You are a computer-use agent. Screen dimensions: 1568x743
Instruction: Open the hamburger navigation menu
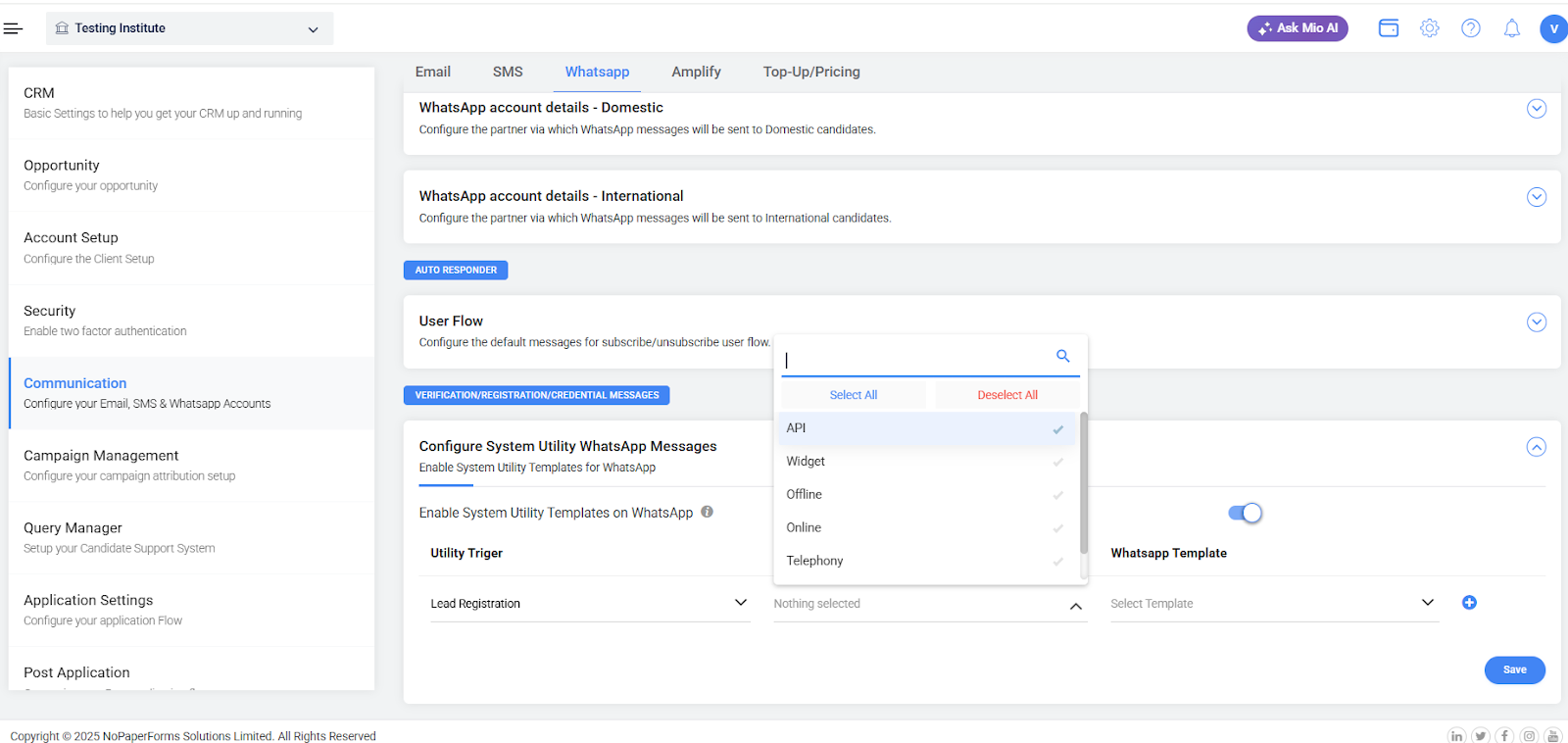coord(13,28)
